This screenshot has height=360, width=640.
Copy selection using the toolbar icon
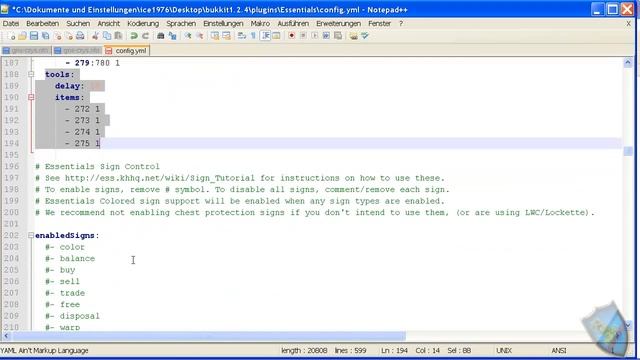107,36
